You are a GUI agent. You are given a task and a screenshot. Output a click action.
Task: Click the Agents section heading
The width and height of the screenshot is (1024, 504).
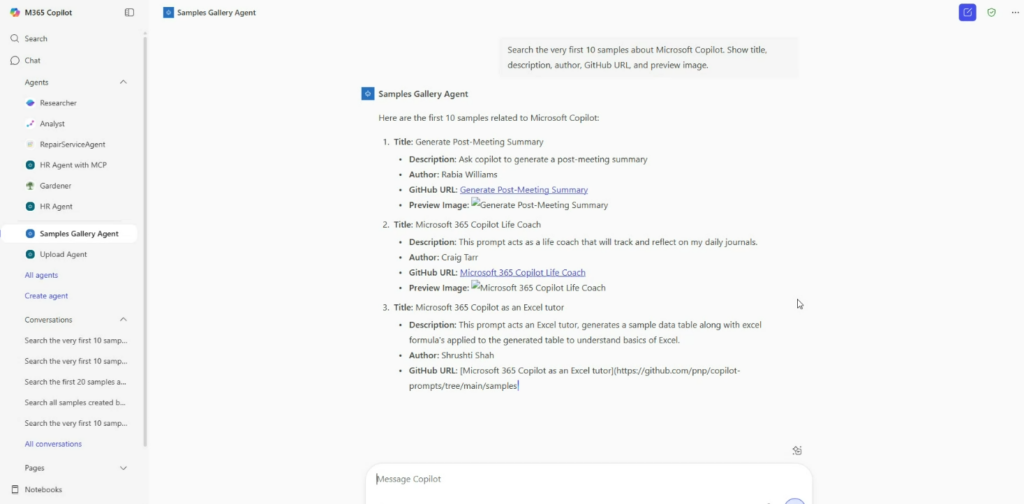click(37, 82)
